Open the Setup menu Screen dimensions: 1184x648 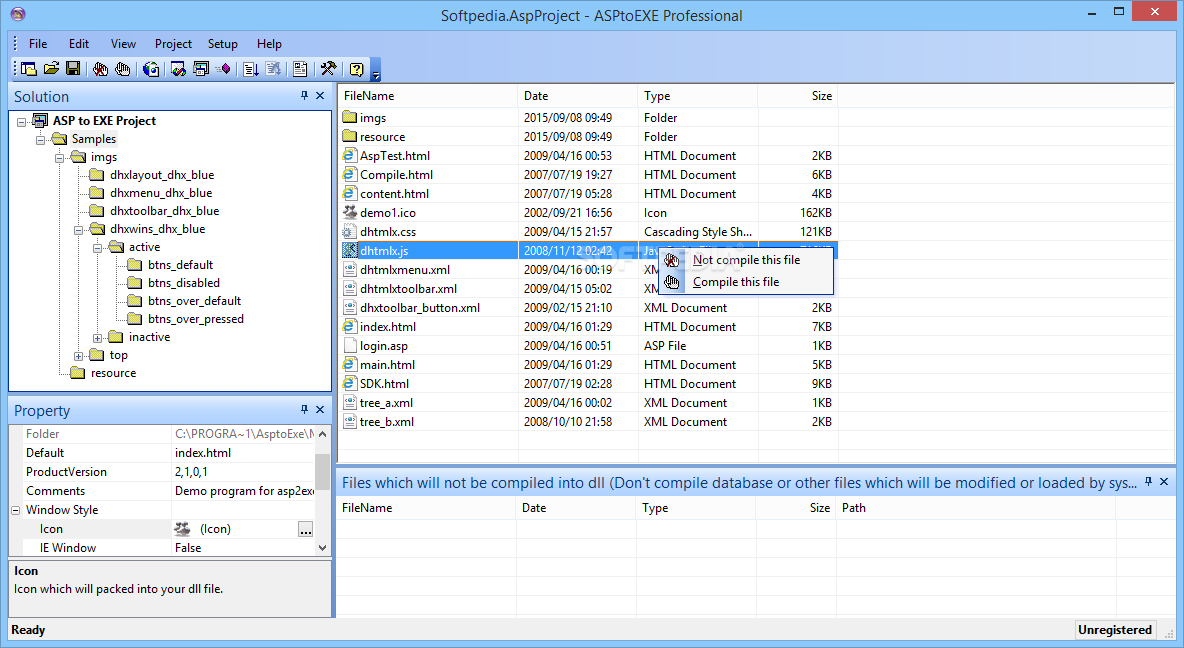point(223,44)
